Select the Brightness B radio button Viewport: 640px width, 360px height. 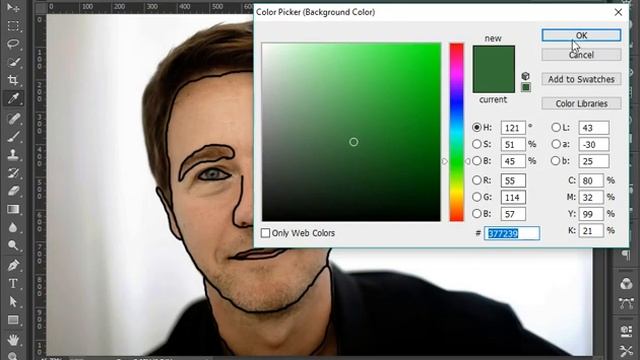click(x=477, y=161)
